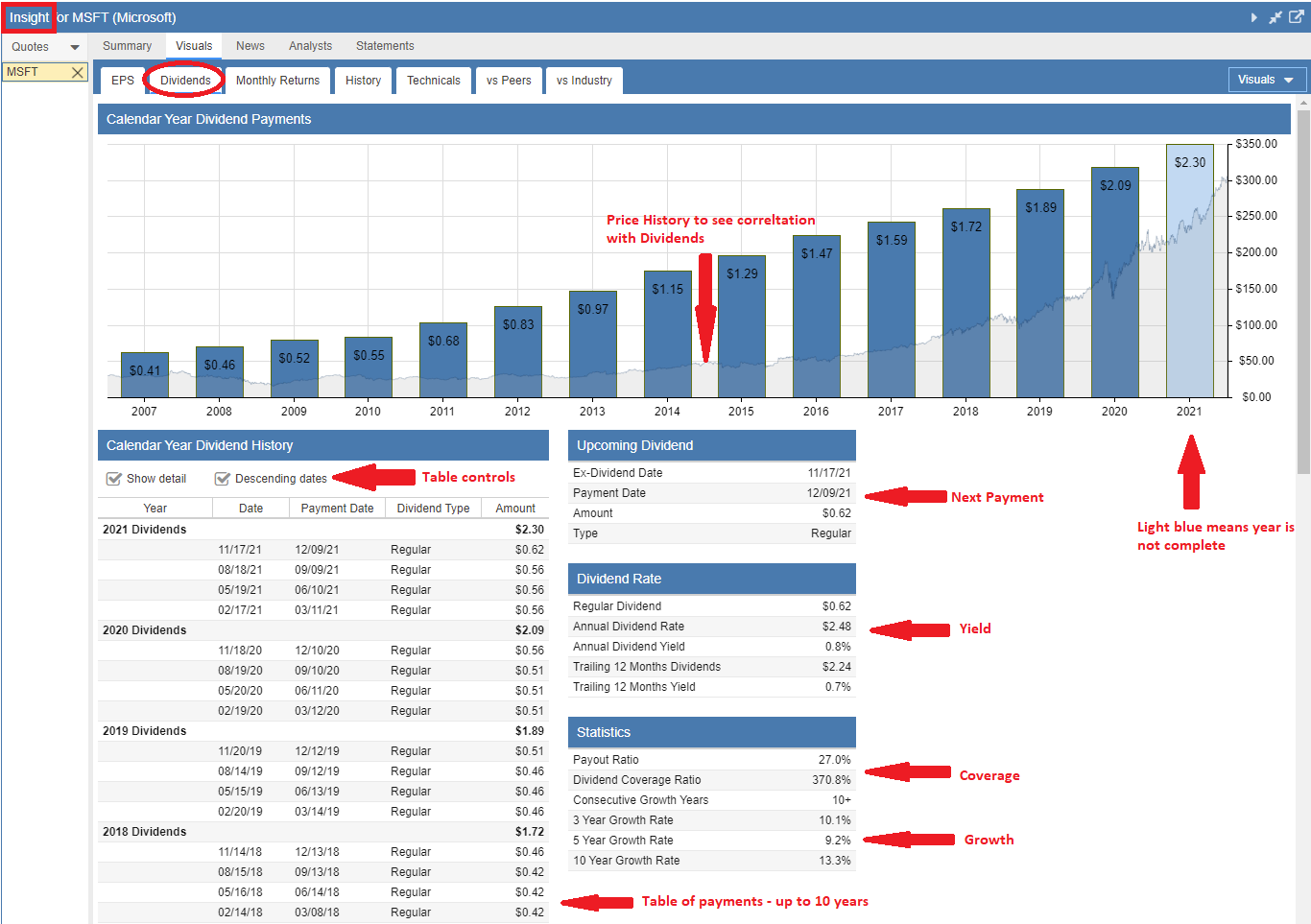The height and width of the screenshot is (924, 1311).
Task: Click the 2007 $0.41 dividend bar
Action: [x=145, y=375]
